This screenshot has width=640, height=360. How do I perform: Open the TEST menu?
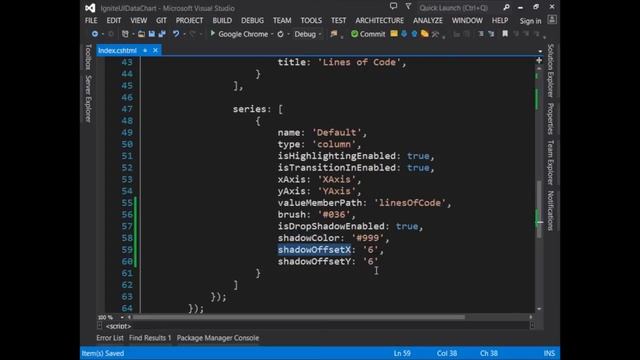(x=338, y=20)
